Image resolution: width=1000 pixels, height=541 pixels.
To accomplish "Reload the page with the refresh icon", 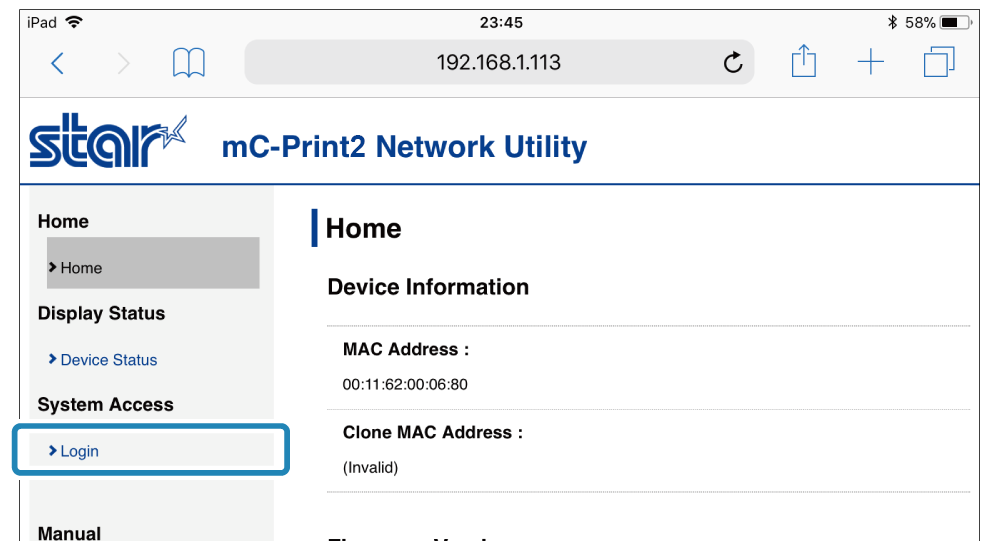I will [733, 64].
